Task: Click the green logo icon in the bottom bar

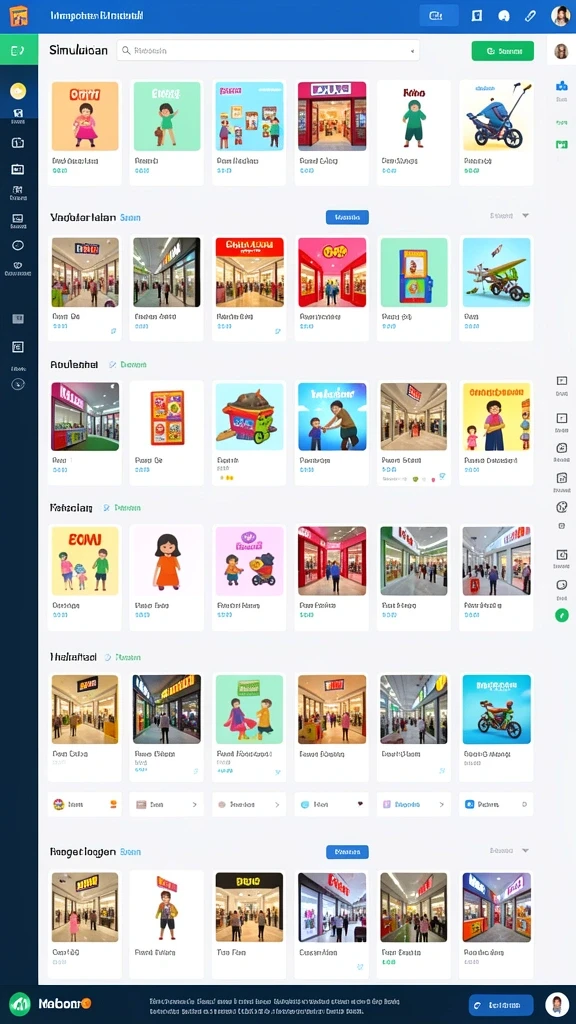Action: pos(20,1003)
